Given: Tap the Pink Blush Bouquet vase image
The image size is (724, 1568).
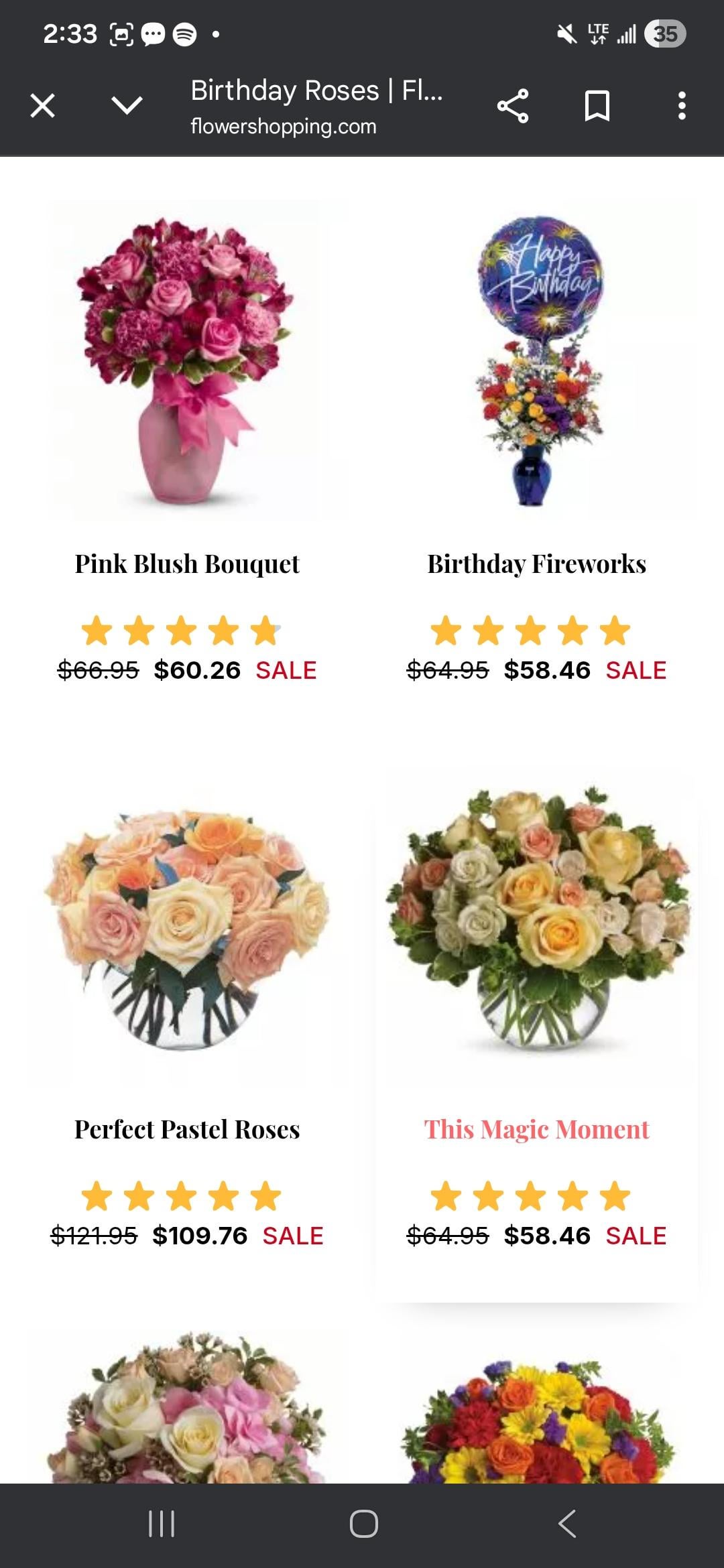Looking at the screenshot, I should pyautogui.click(x=187, y=361).
